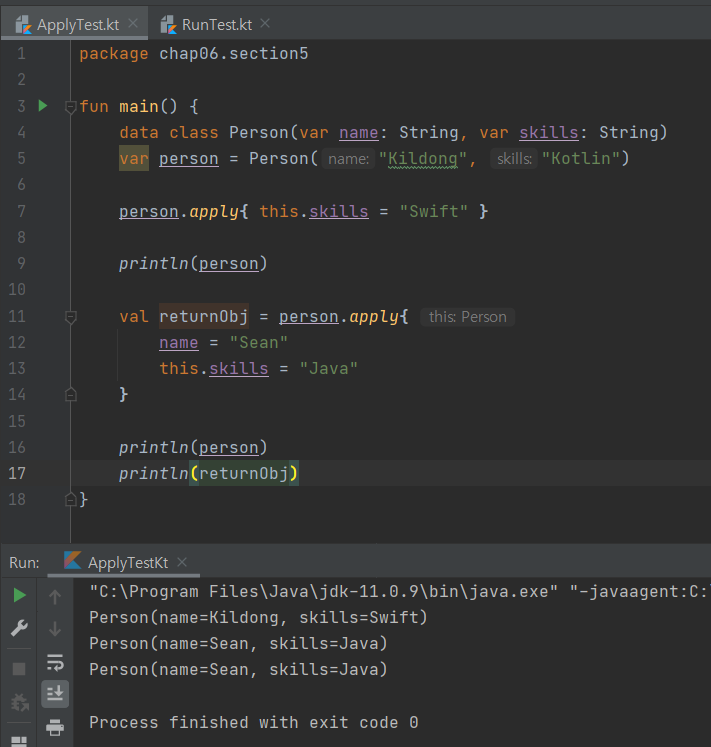Image resolution: width=711 pixels, height=747 pixels.
Task: Click the "Kildong" string literal
Action: [x=423, y=159]
